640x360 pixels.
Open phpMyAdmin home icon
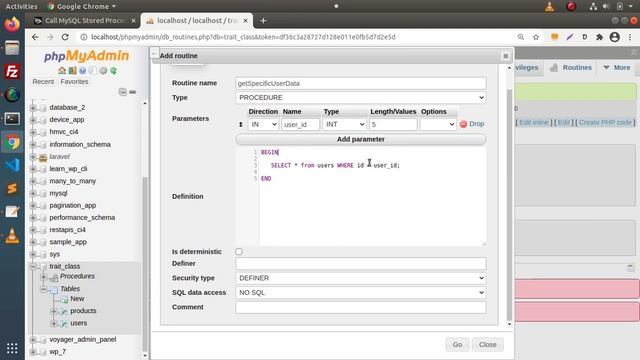62,71
